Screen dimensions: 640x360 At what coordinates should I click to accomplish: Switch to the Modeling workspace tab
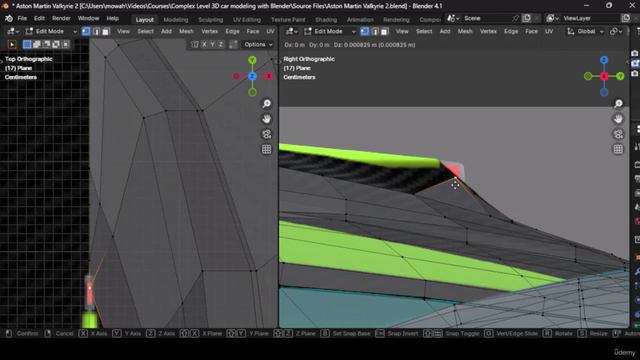176,20
